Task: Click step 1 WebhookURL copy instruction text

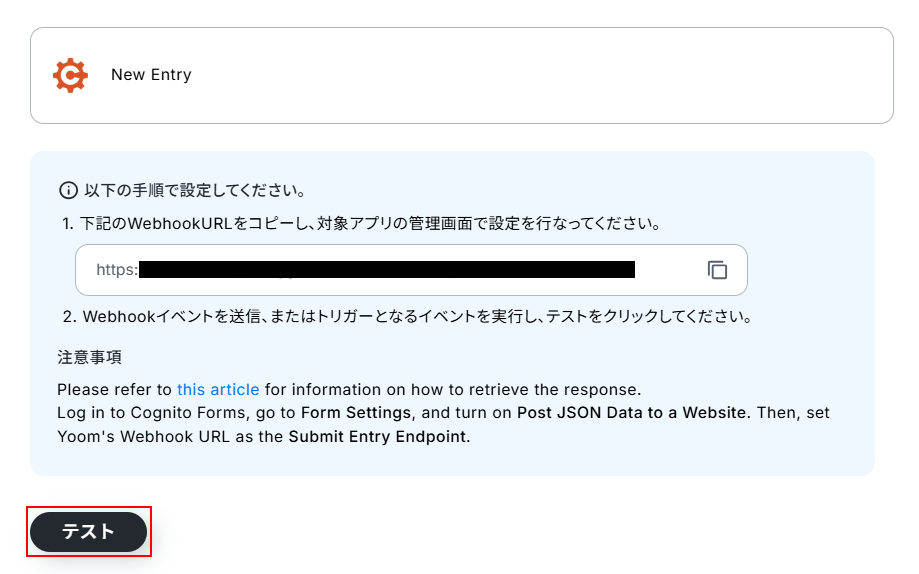Action: pyautogui.click(x=370, y=223)
